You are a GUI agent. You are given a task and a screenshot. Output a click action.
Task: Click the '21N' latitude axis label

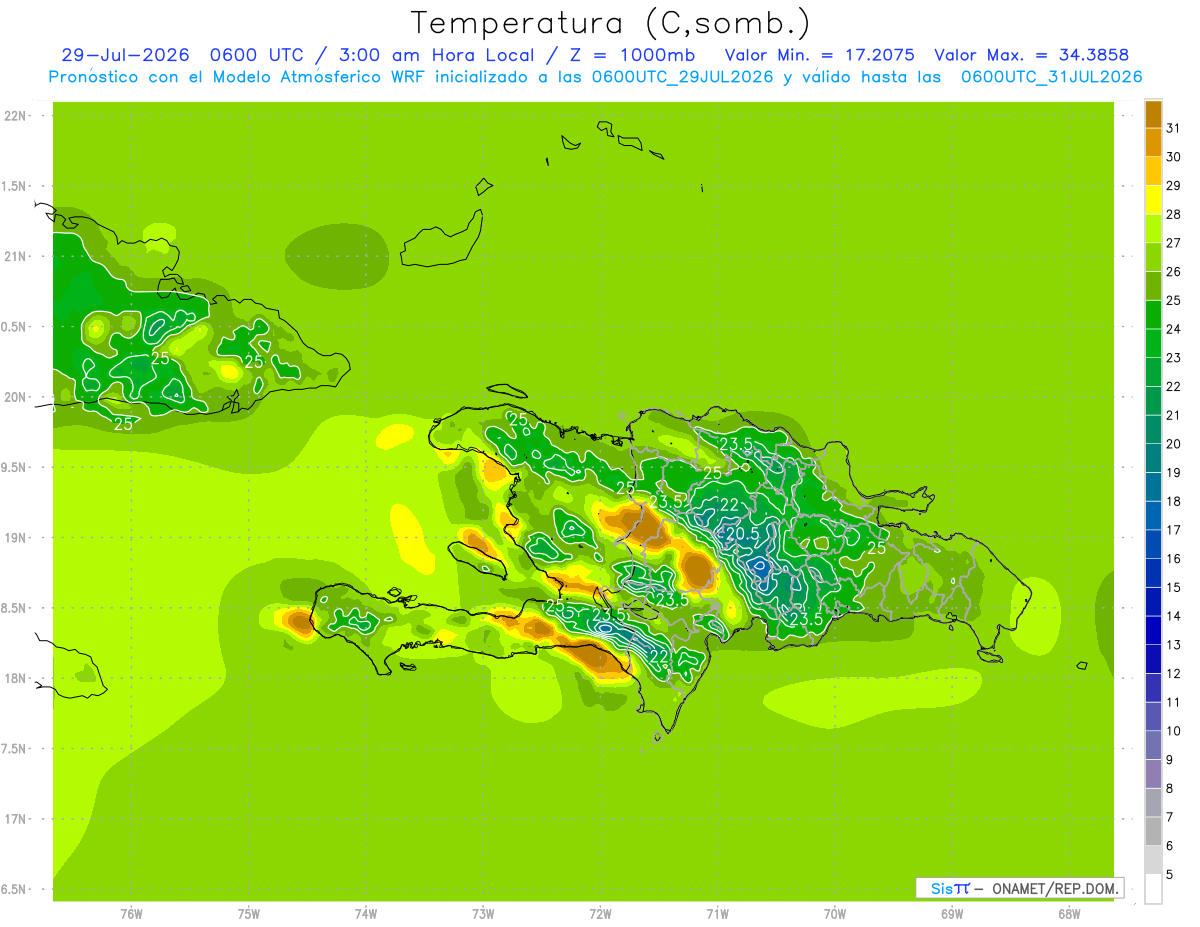point(15,256)
